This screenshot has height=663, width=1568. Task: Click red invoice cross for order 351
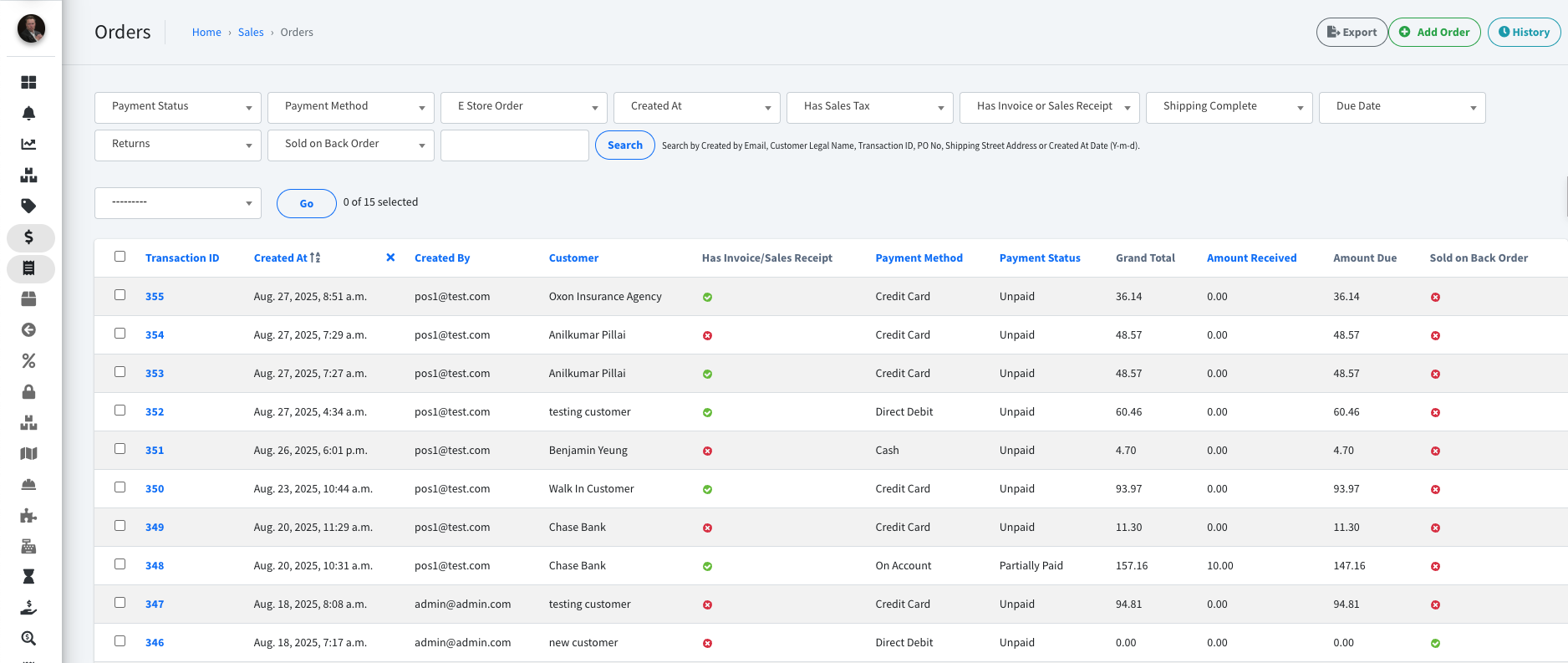pyautogui.click(x=707, y=451)
